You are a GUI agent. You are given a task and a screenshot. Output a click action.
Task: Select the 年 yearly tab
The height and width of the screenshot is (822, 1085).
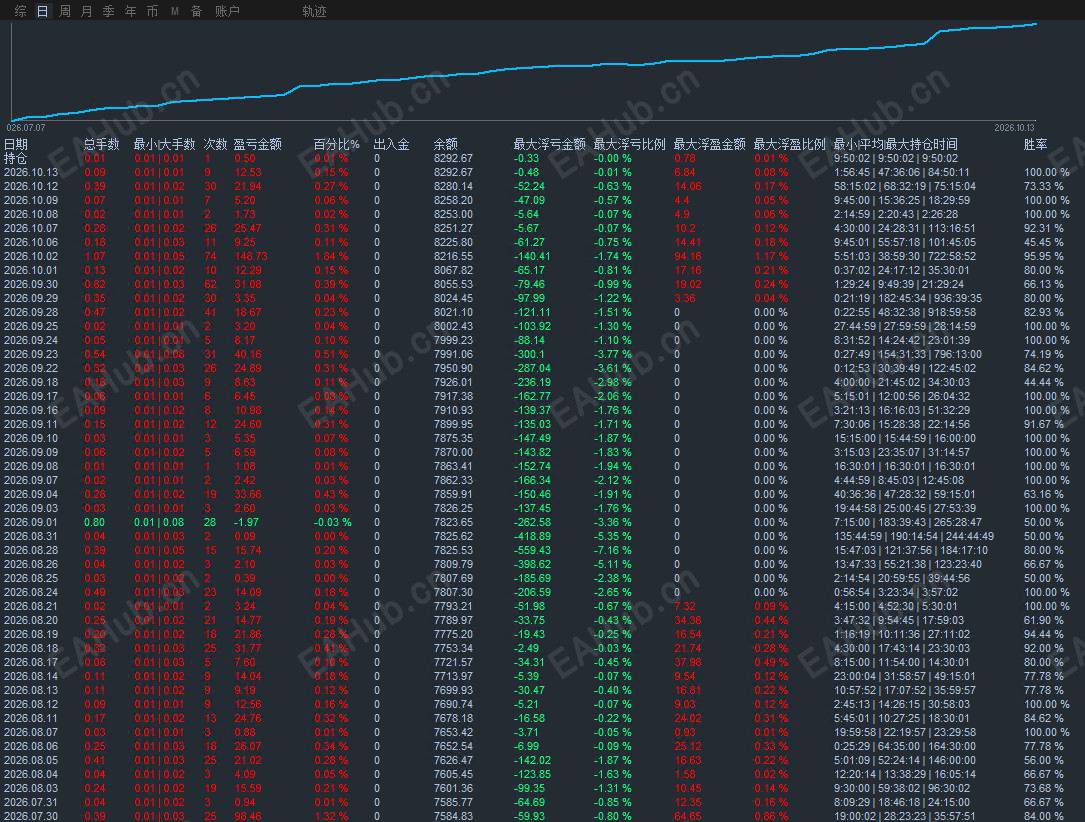131,11
